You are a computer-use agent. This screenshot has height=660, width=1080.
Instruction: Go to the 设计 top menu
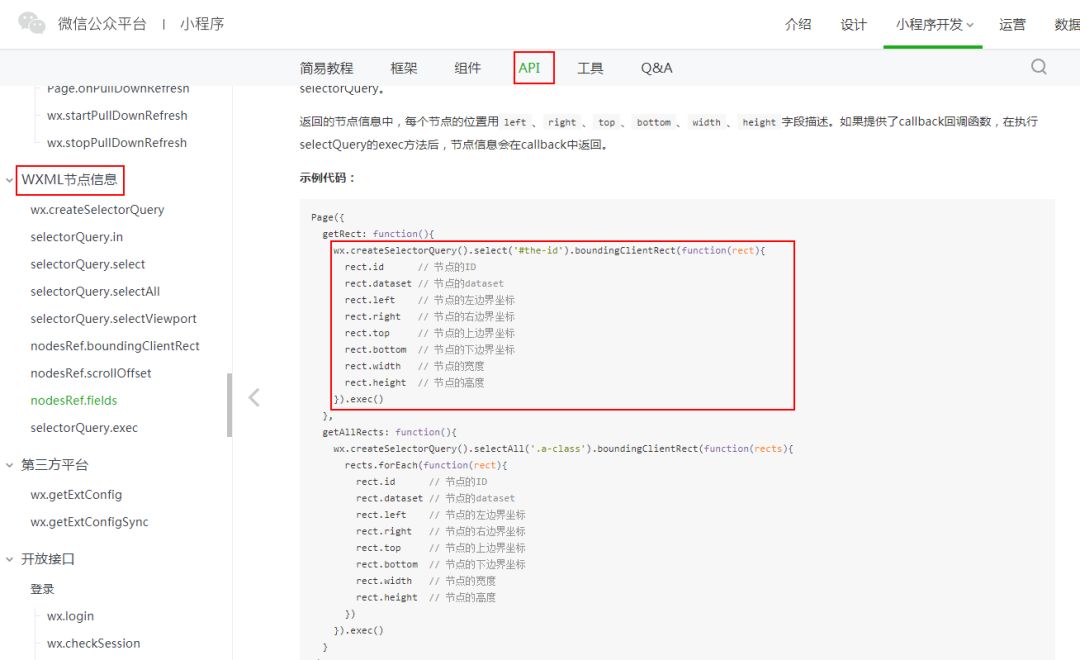[853, 24]
